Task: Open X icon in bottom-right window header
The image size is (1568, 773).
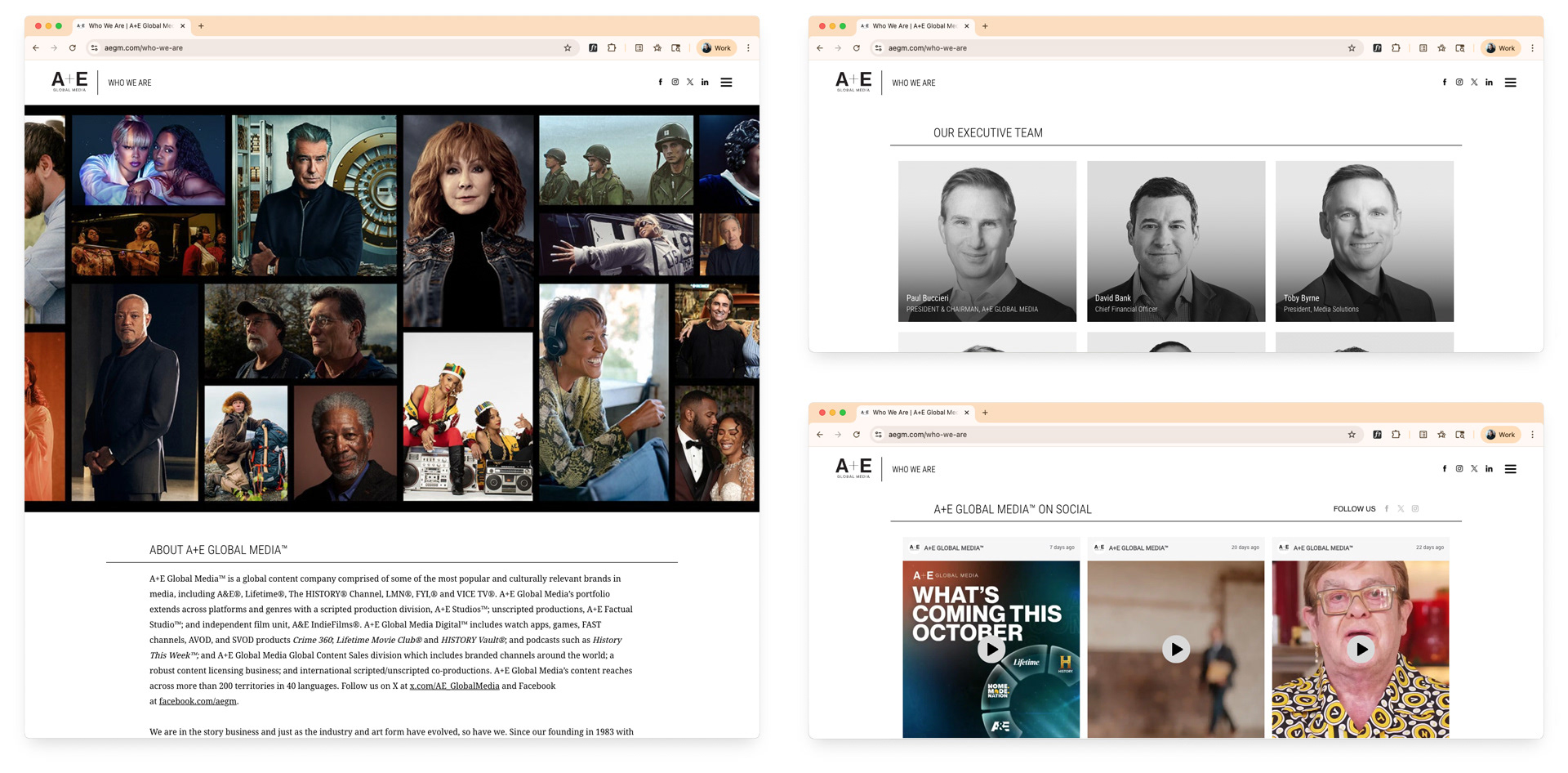Action: pyautogui.click(x=1474, y=469)
